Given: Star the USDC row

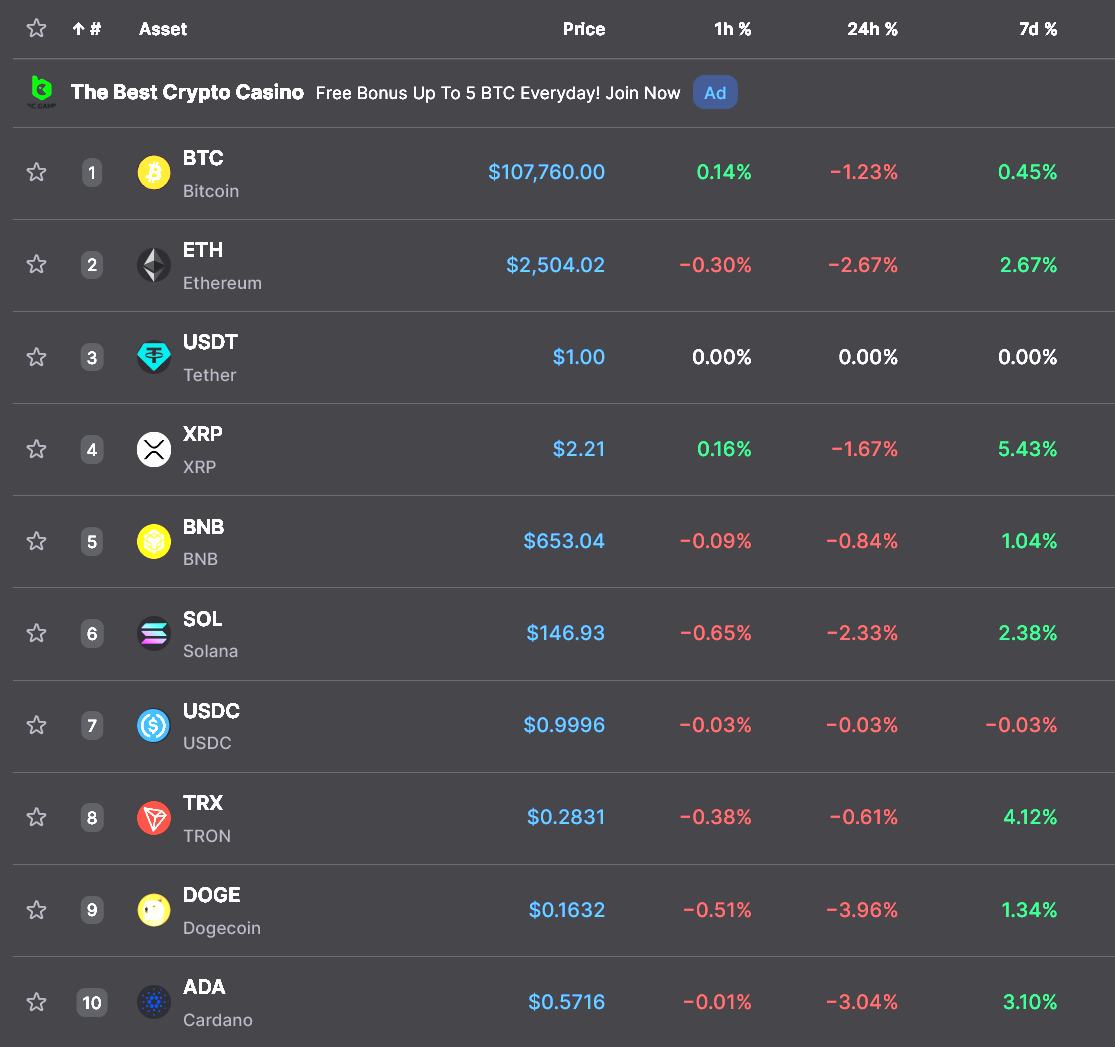Looking at the screenshot, I should coord(36,725).
